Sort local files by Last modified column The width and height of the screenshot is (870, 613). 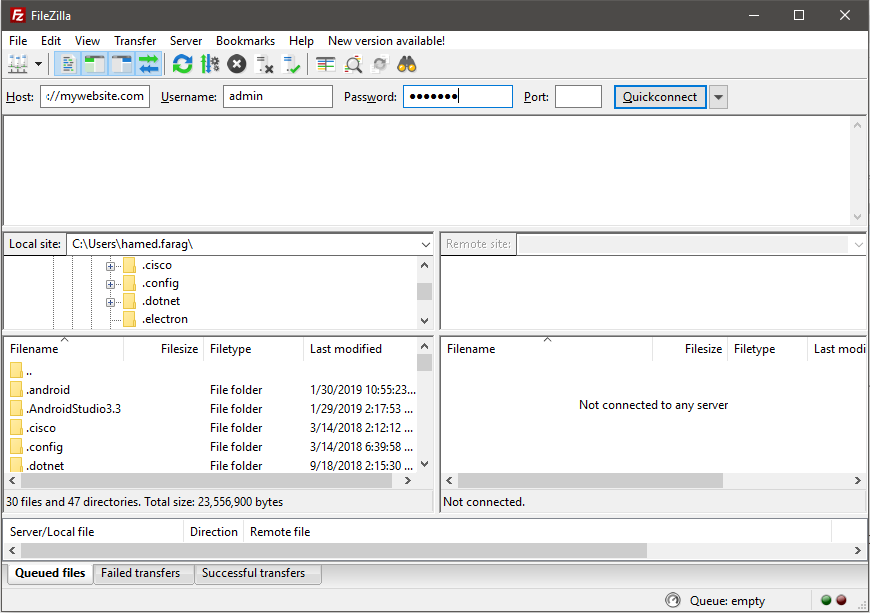(x=360, y=349)
